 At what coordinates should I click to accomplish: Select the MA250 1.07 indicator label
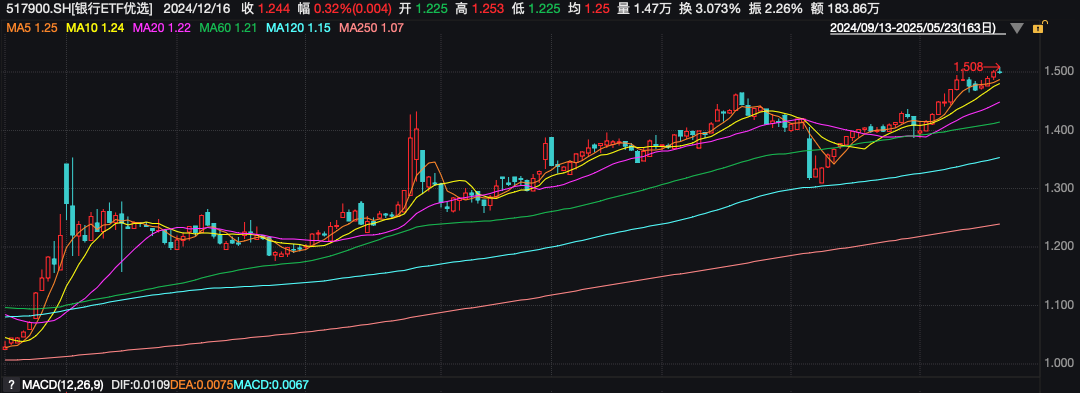[371, 28]
